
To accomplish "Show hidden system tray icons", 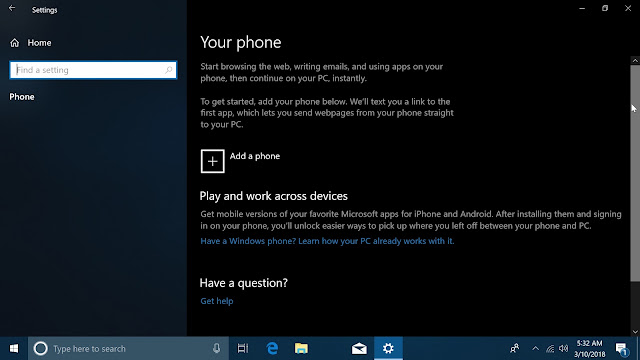I will 536,349.
